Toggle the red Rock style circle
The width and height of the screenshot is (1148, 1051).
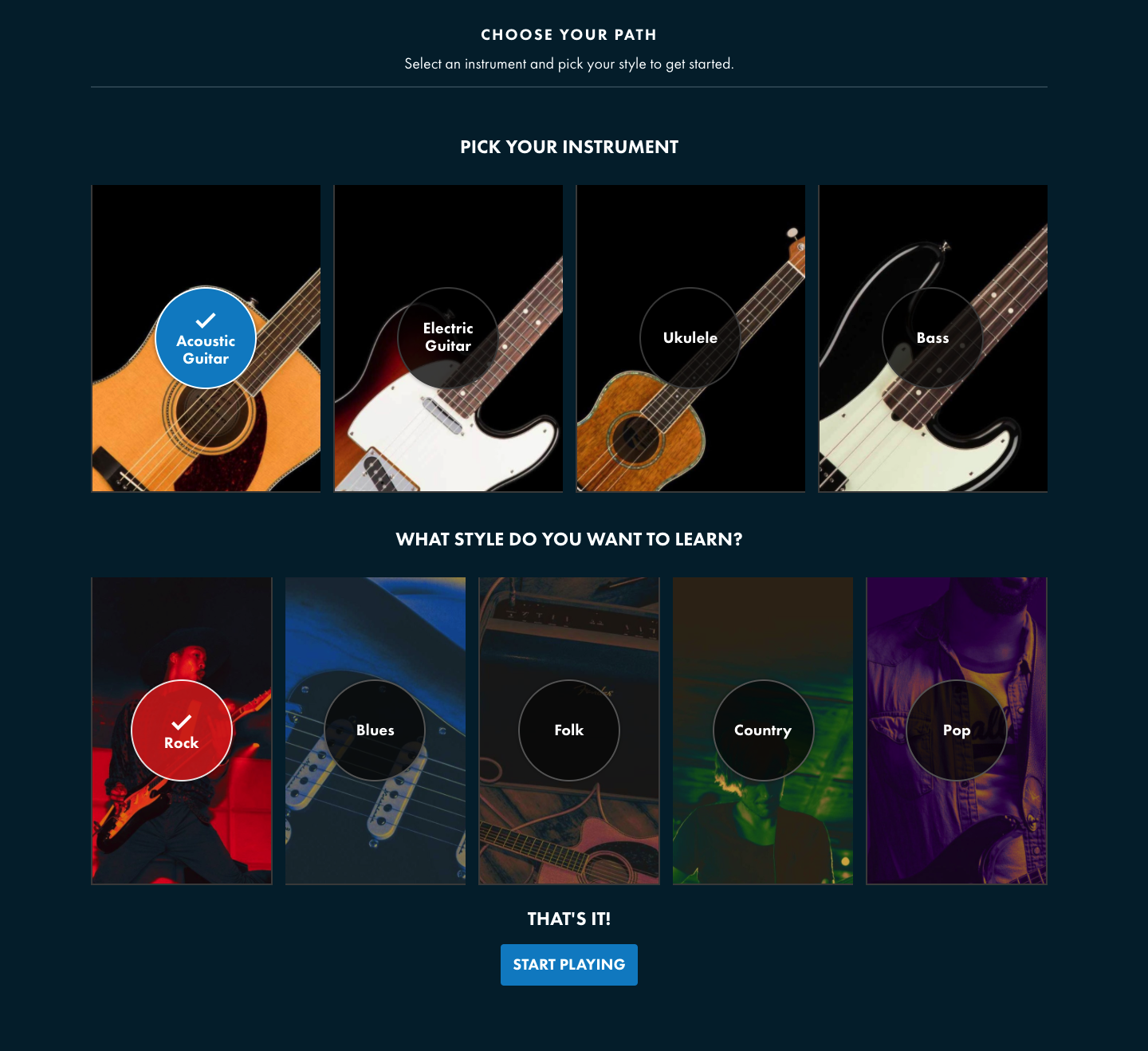coord(182,730)
